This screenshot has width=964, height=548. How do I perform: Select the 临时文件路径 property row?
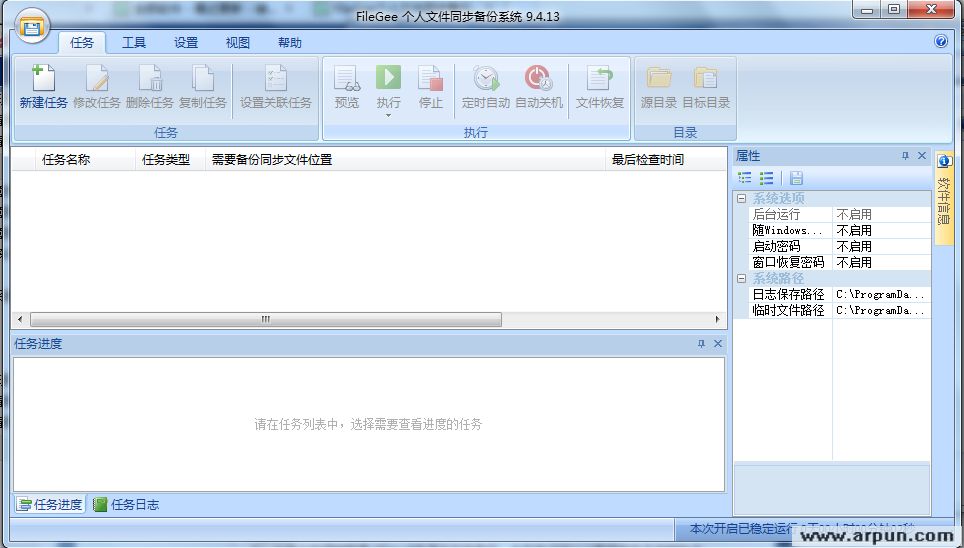pyautogui.click(x=839, y=311)
